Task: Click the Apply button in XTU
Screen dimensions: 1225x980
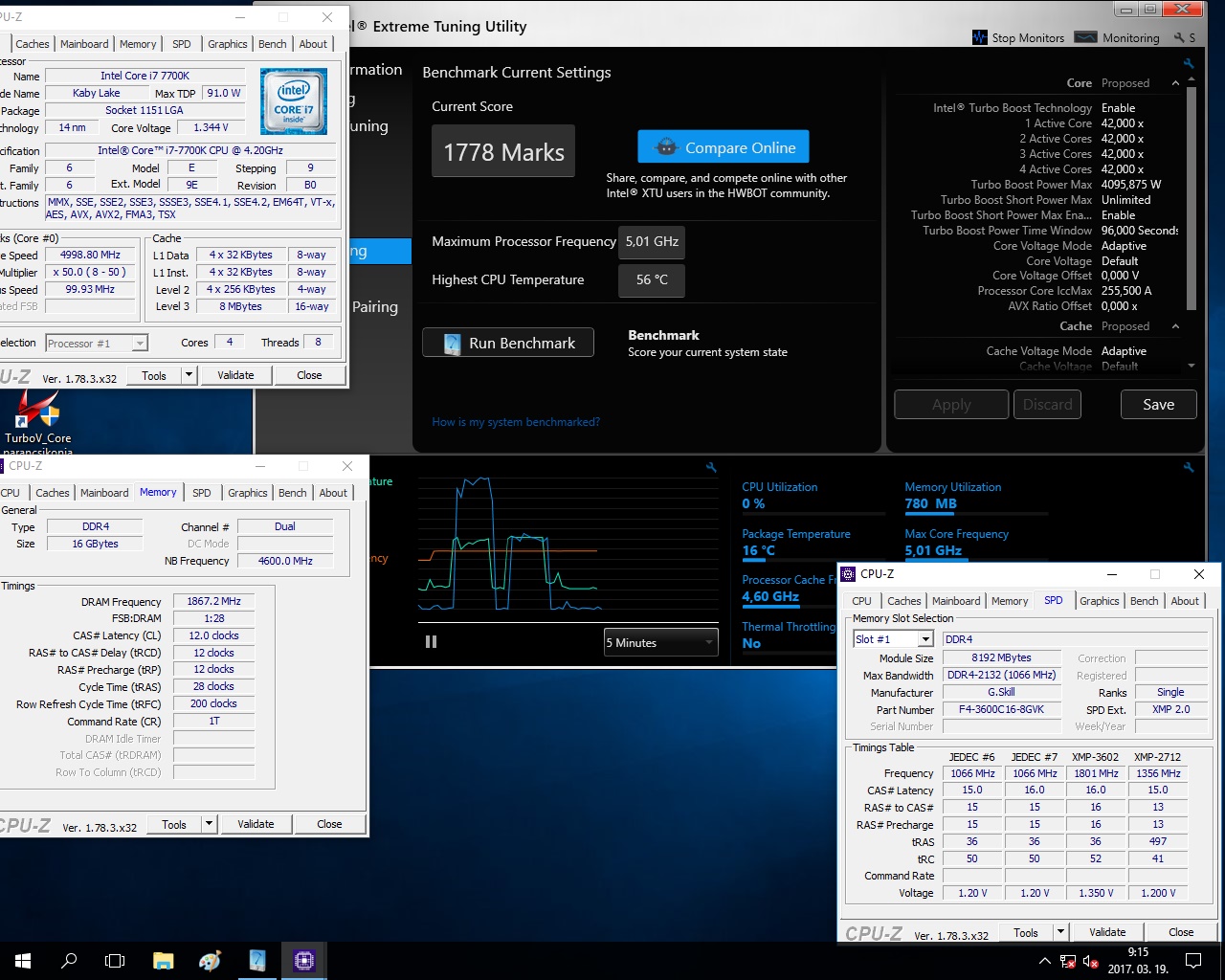Action: click(951, 405)
